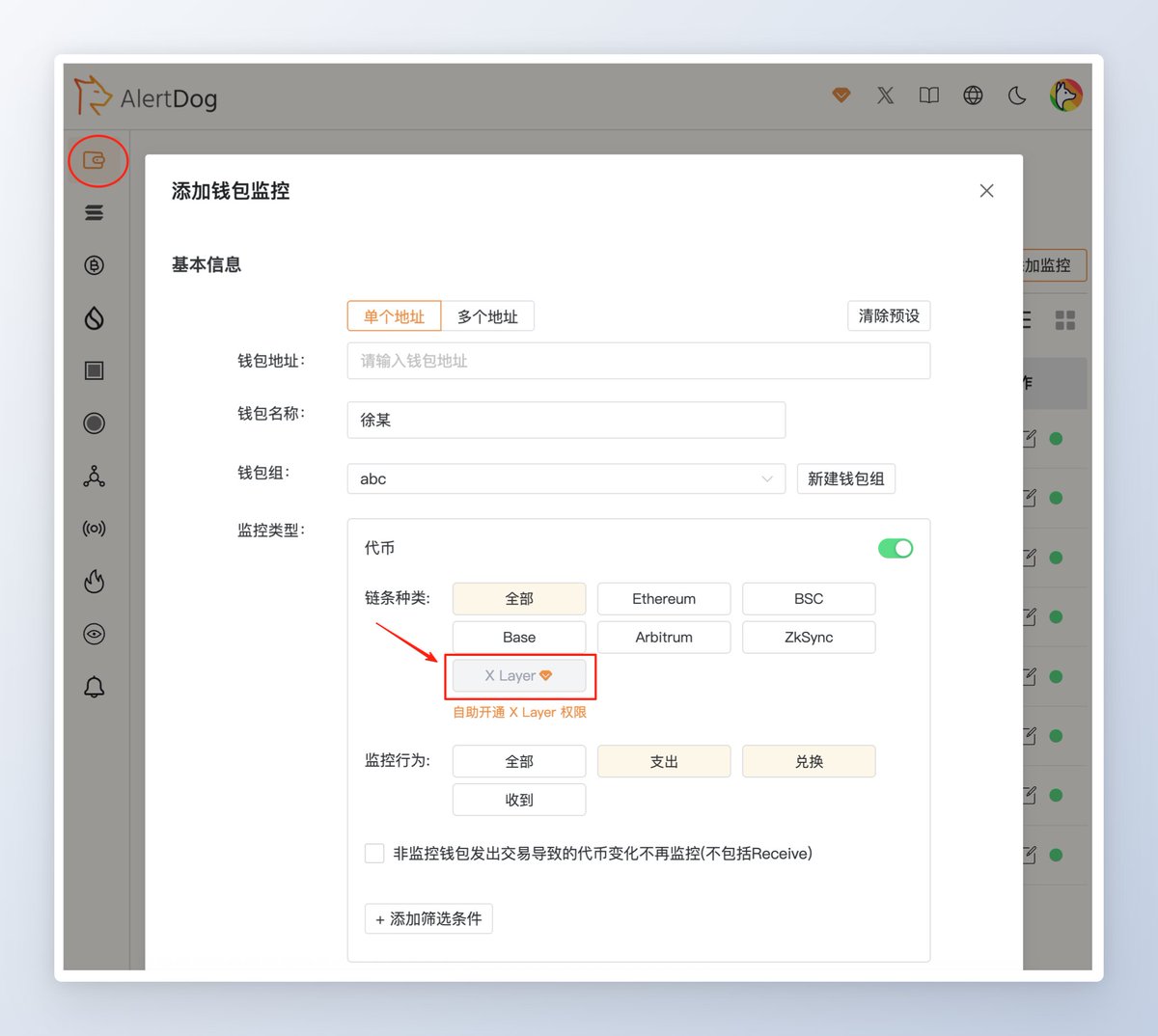
Task: Switch to the 多个地址 tab
Action: (487, 316)
